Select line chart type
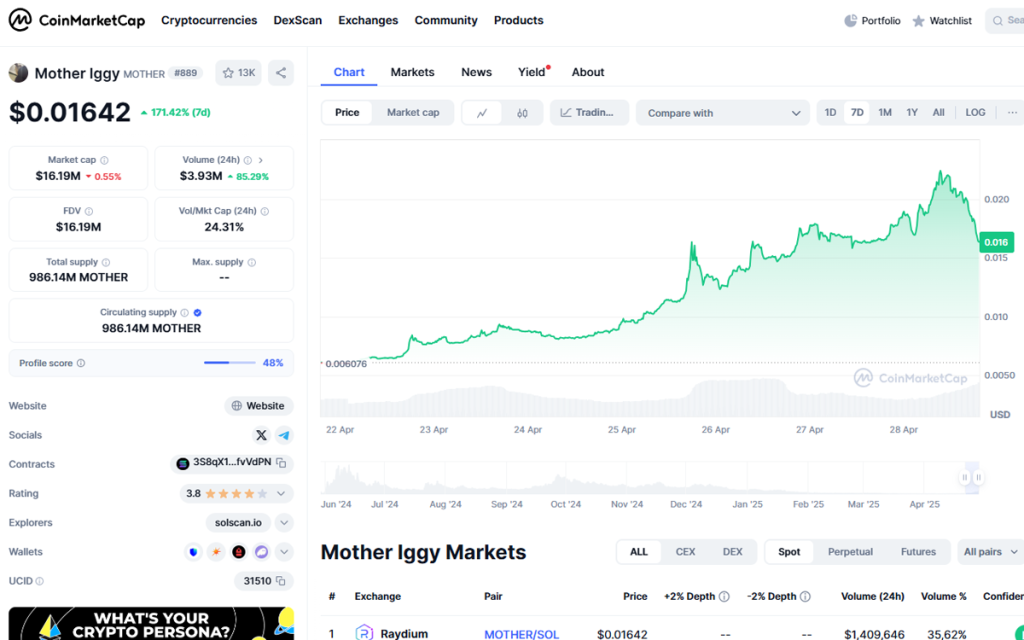The image size is (1024, 640). point(482,113)
